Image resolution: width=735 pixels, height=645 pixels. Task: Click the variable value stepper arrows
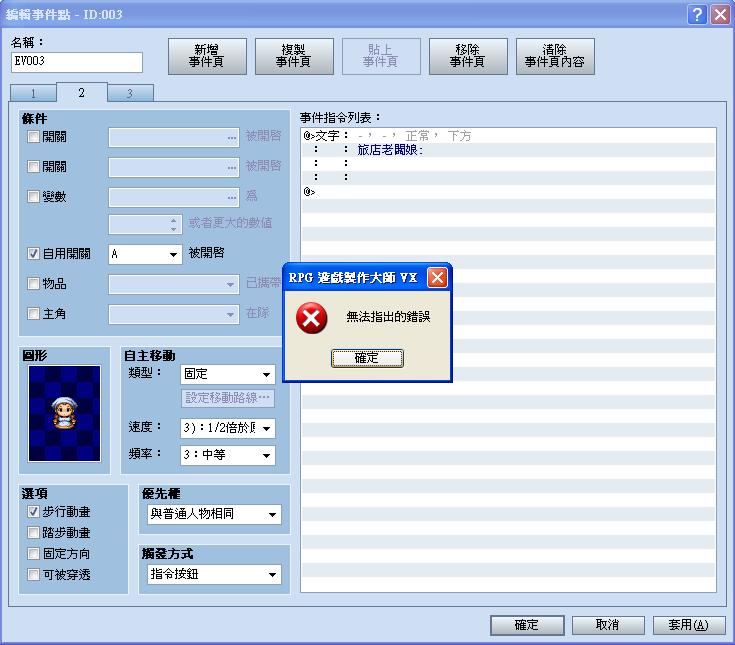(x=174, y=225)
